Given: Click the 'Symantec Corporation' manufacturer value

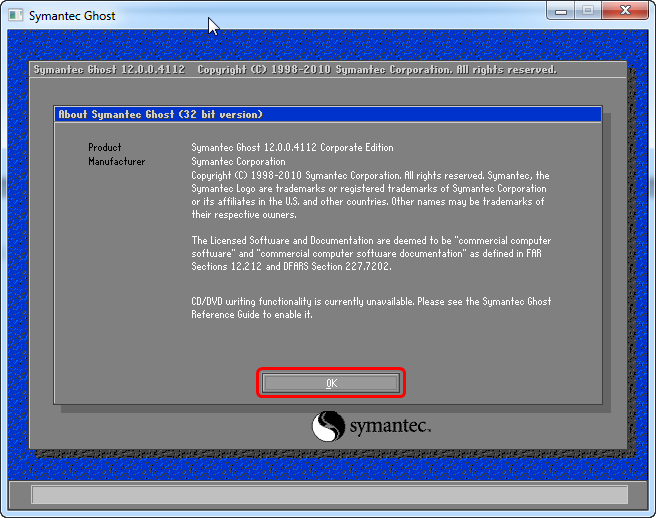Looking at the screenshot, I should pyautogui.click(x=238, y=162).
